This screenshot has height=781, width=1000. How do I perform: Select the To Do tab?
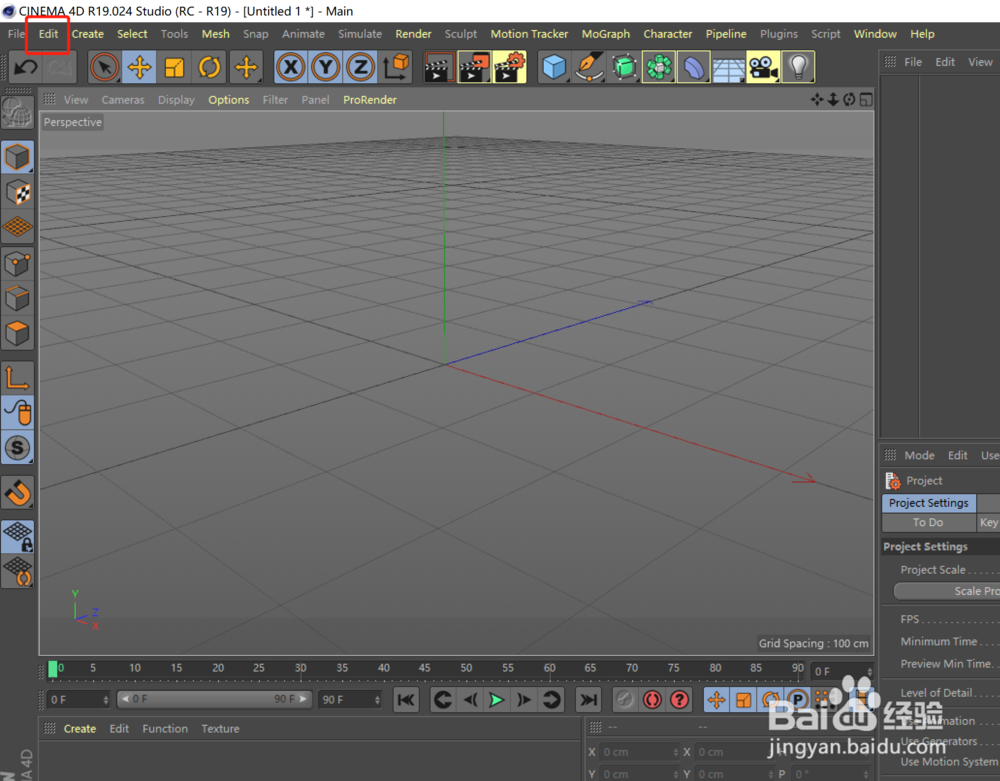[929, 522]
